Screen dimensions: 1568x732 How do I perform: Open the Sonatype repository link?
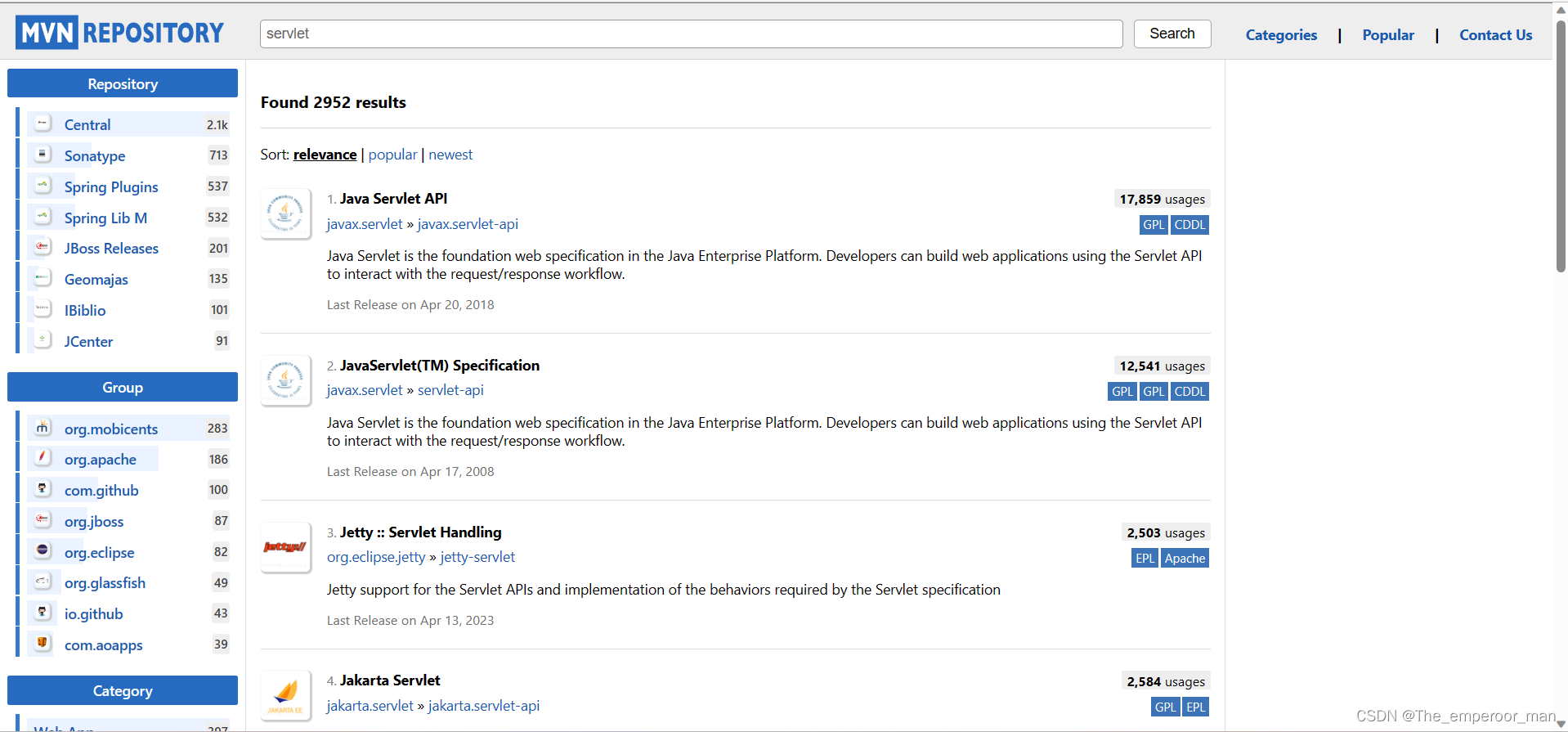(95, 155)
